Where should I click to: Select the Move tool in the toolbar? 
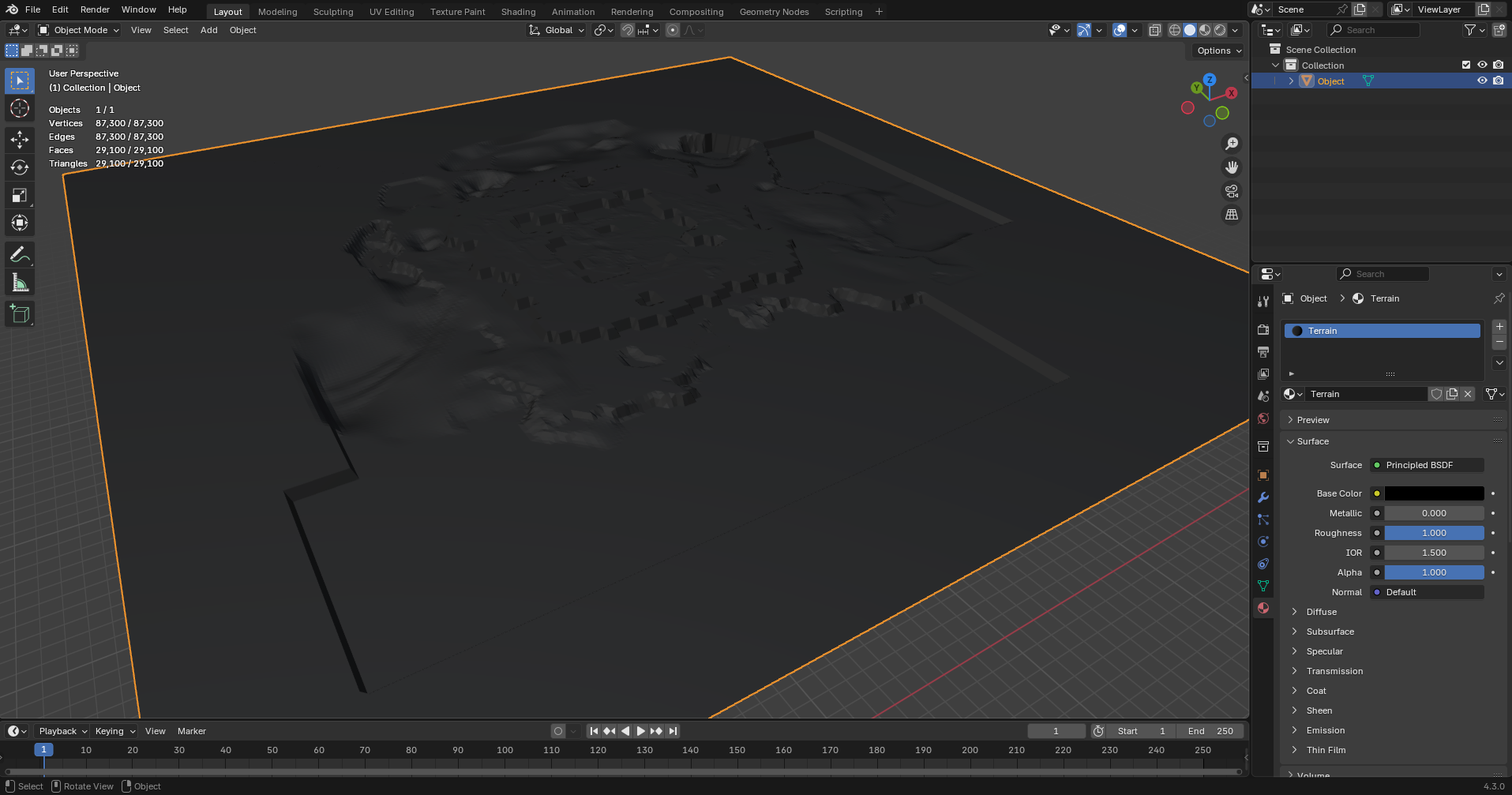[x=20, y=140]
